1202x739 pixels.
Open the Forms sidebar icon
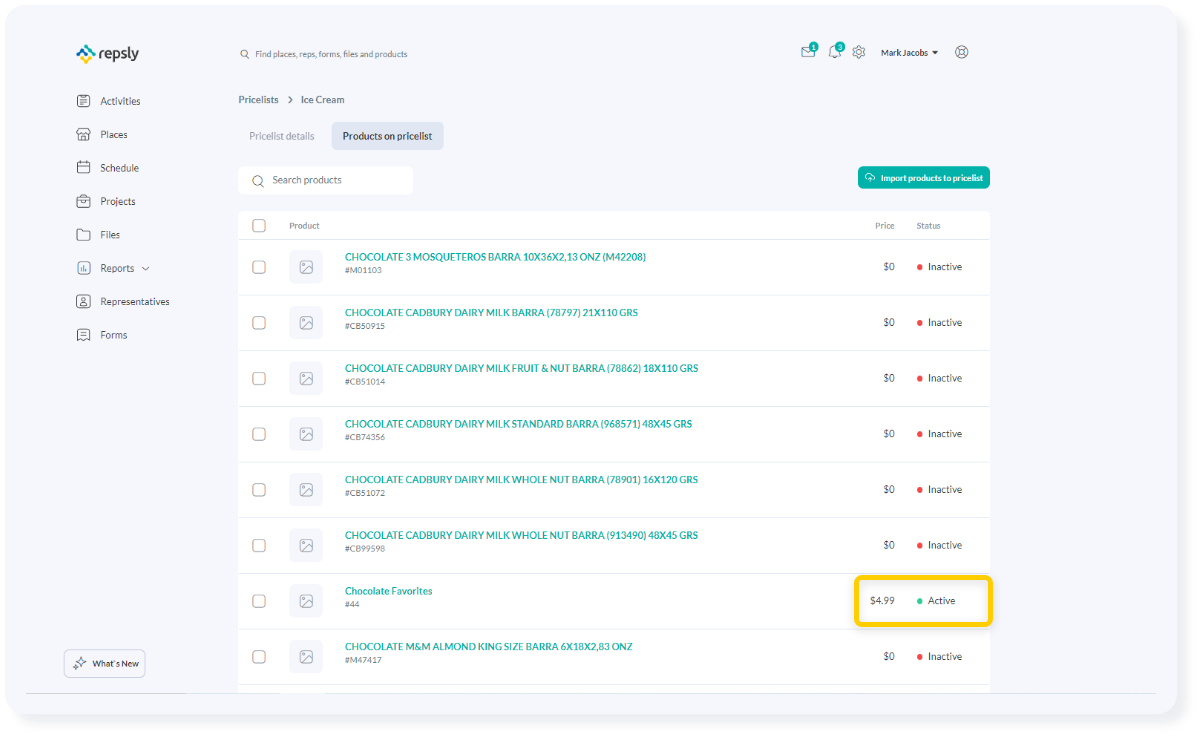[x=84, y=335]
